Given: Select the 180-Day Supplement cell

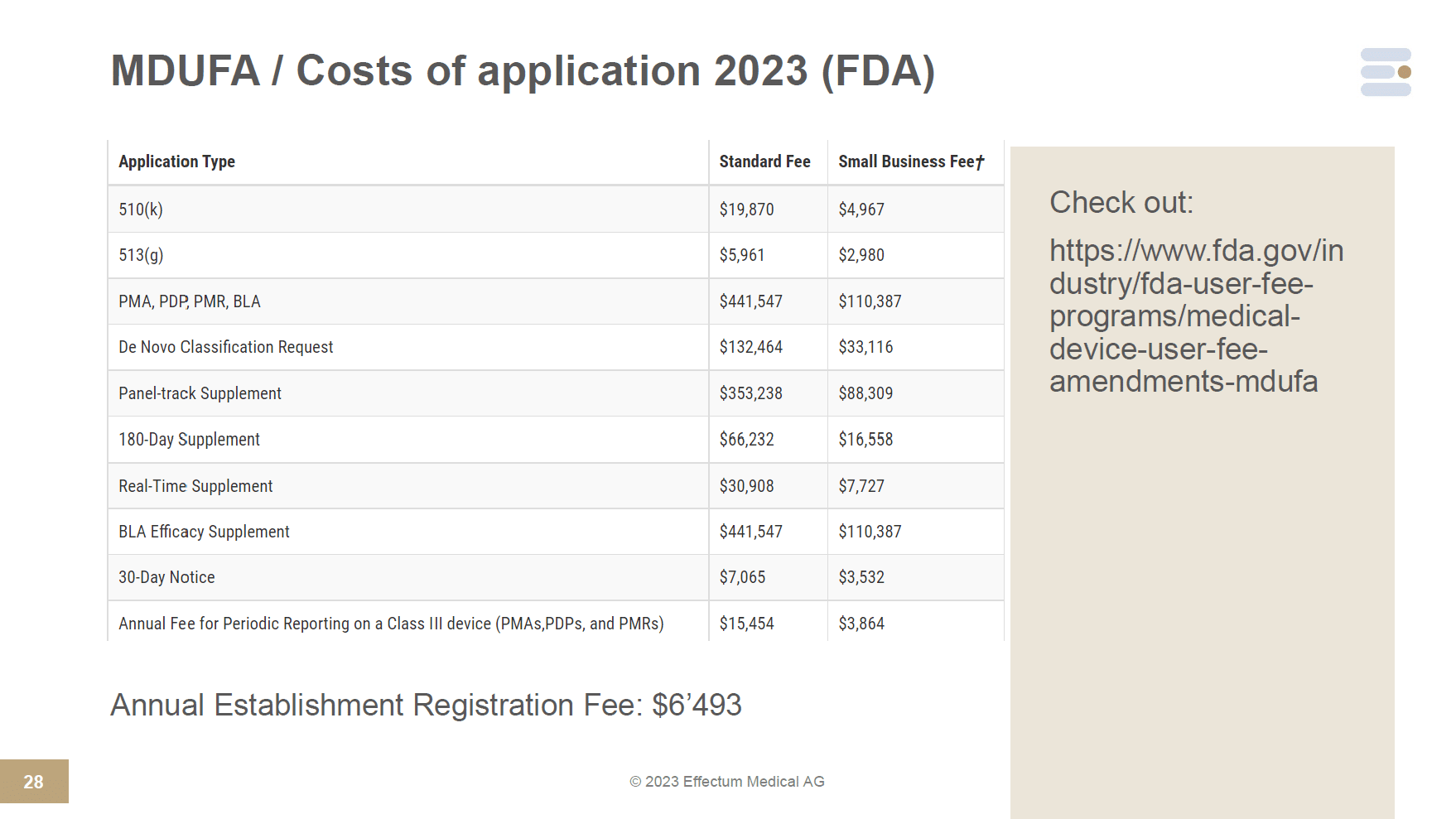Looking at the screenshot, I should pyautogui.click(x=189, y=440).
